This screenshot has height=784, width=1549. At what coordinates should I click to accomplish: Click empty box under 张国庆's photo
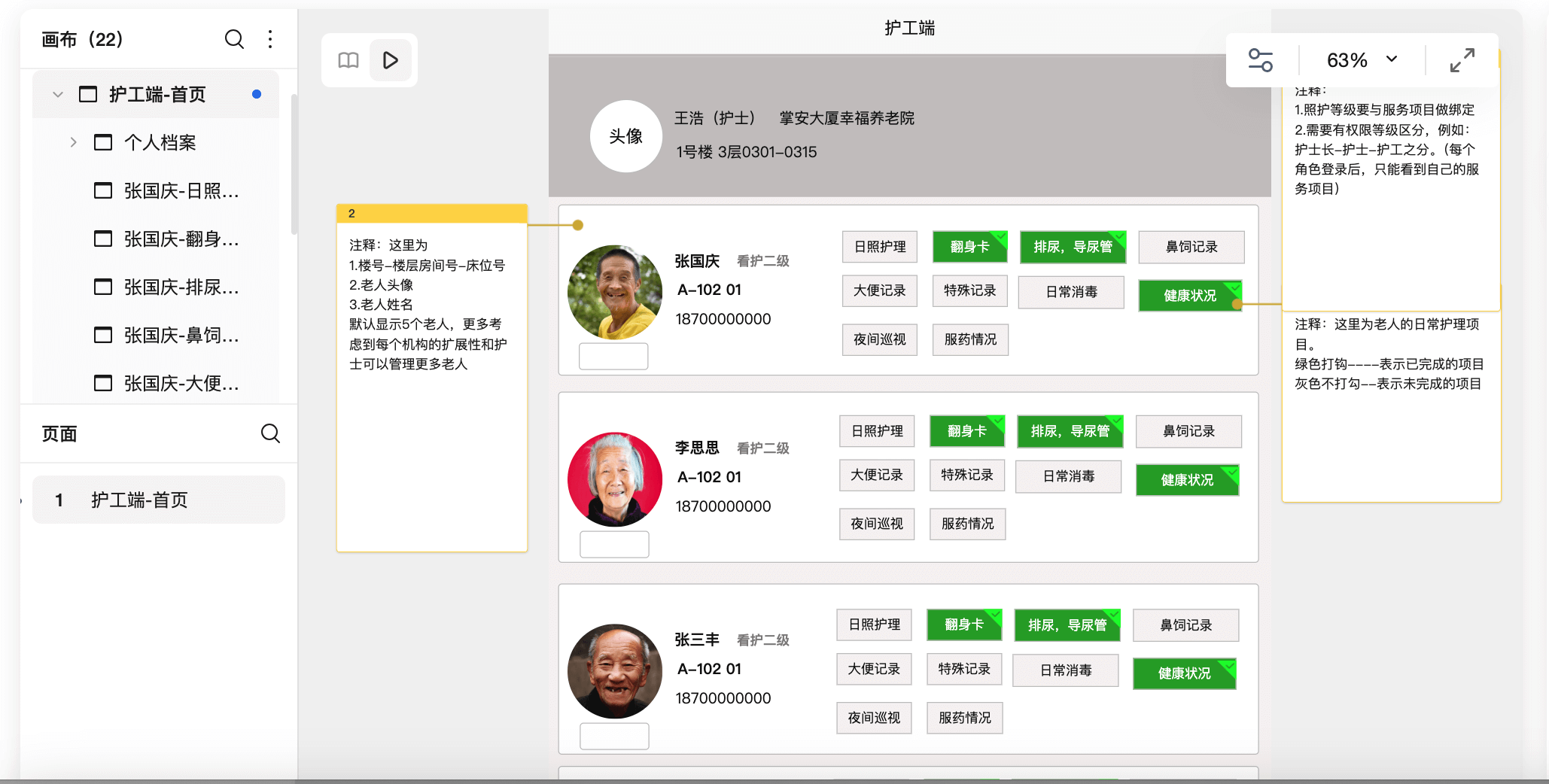click(x=613, y=356)
